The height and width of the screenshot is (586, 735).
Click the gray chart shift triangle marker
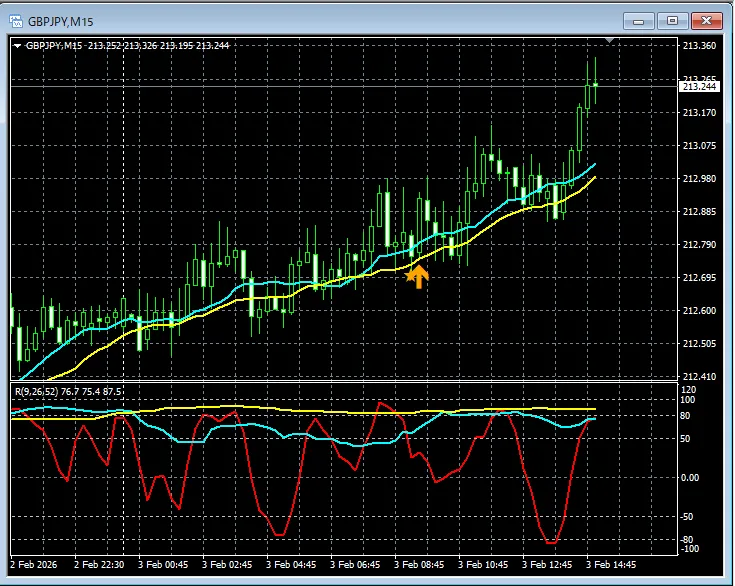click(x=610, y=41)
